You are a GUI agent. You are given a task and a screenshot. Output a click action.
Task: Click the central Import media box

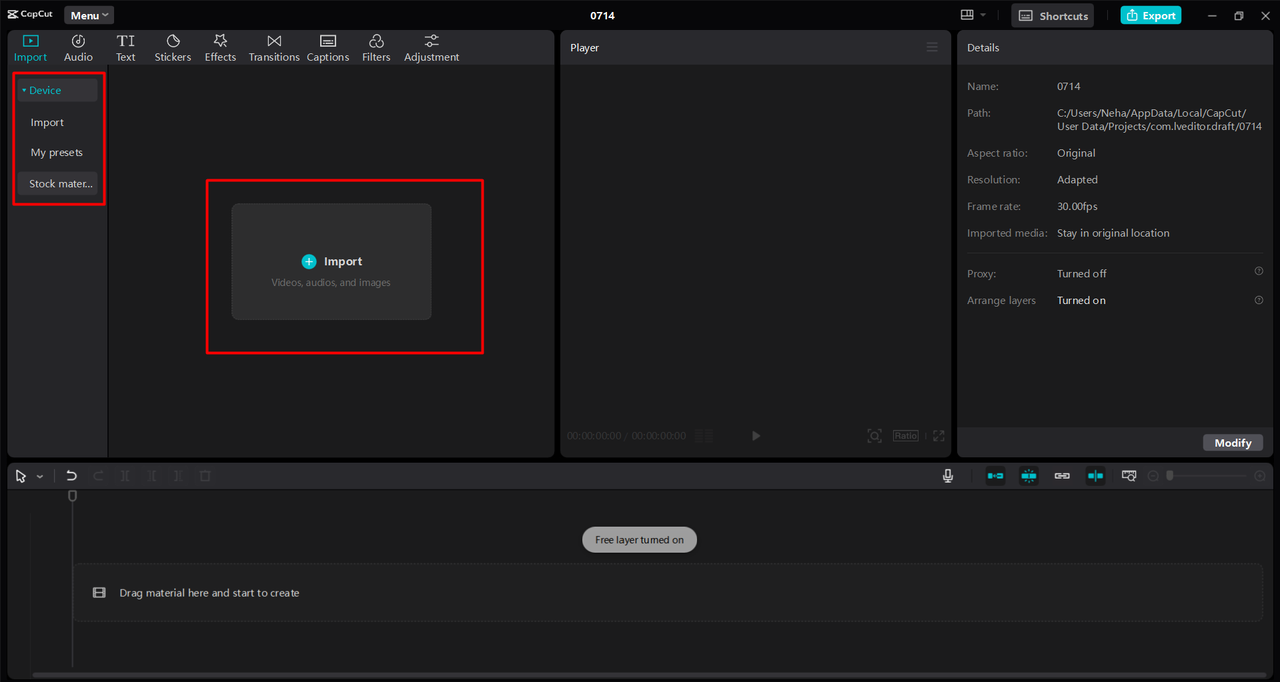(332, 262)
